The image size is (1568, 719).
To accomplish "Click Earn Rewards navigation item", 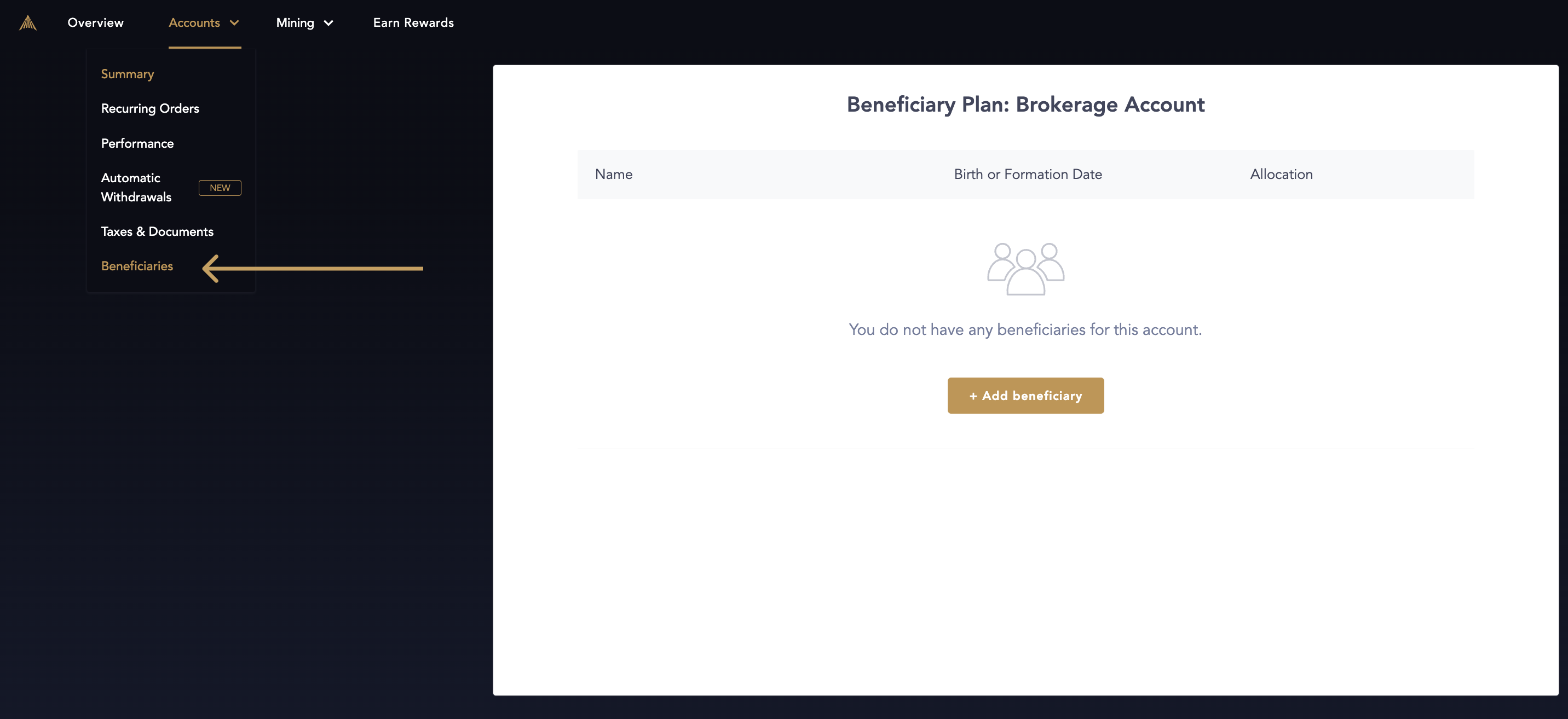I will click(x=413, y=22).
